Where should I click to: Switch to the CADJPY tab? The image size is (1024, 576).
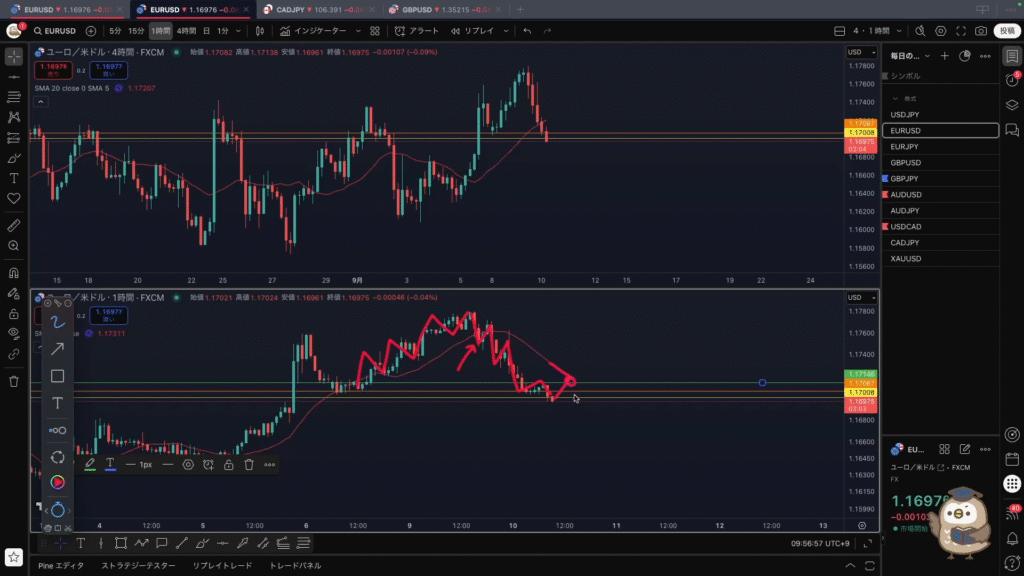point(318,10)
